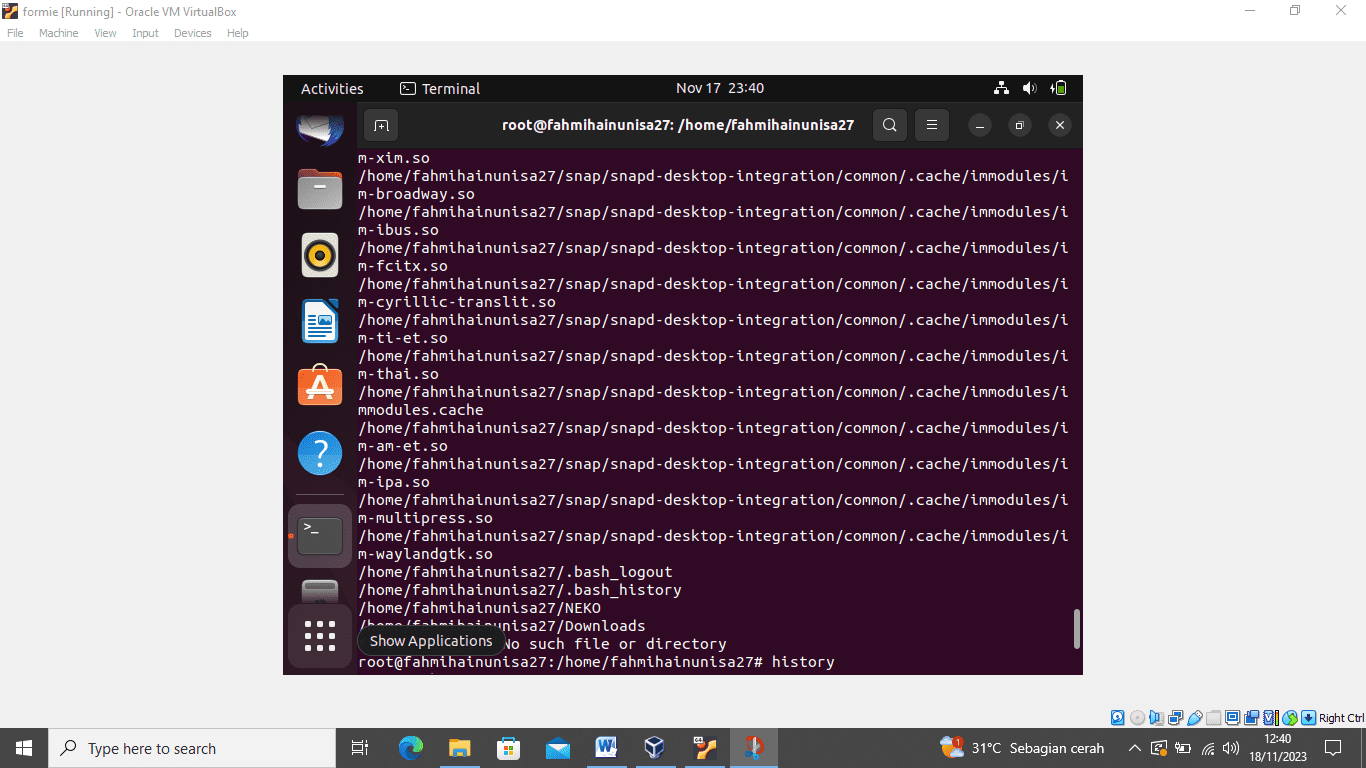
Task: Click Windows battery tray icon
Action: tap(1183, 748)
